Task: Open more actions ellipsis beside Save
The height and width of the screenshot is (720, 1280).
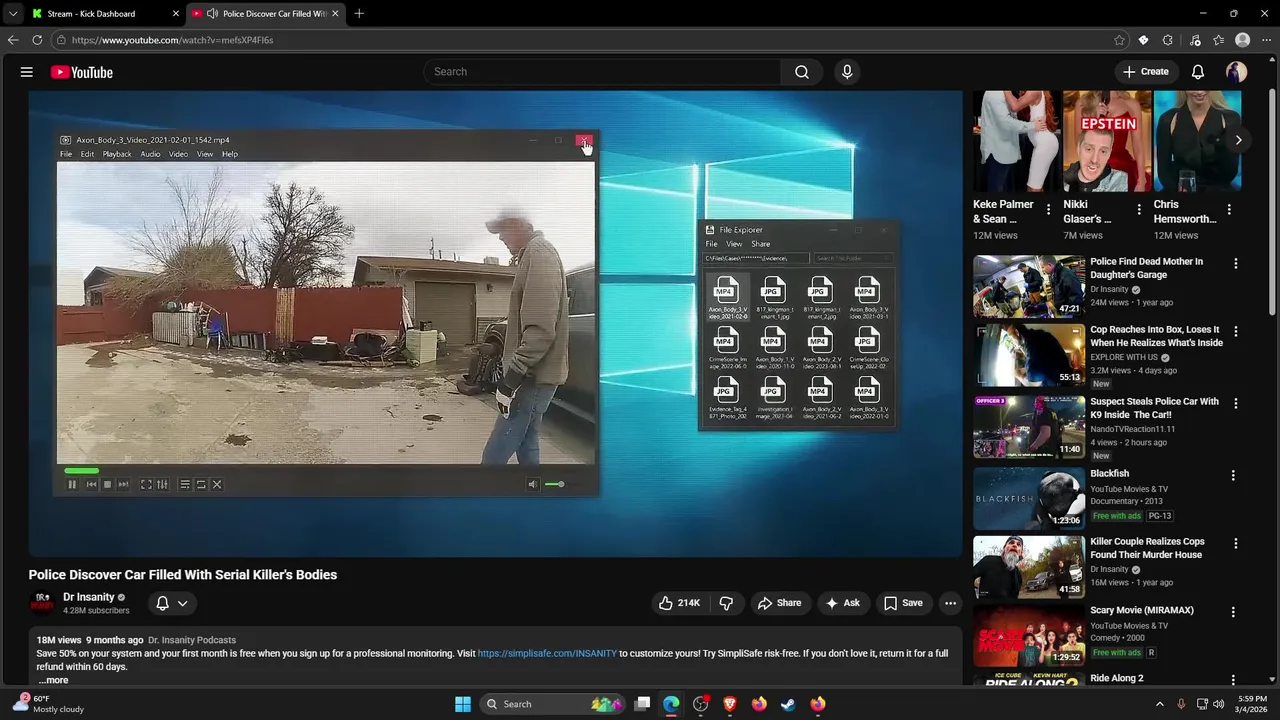Action: click(950, 603)
